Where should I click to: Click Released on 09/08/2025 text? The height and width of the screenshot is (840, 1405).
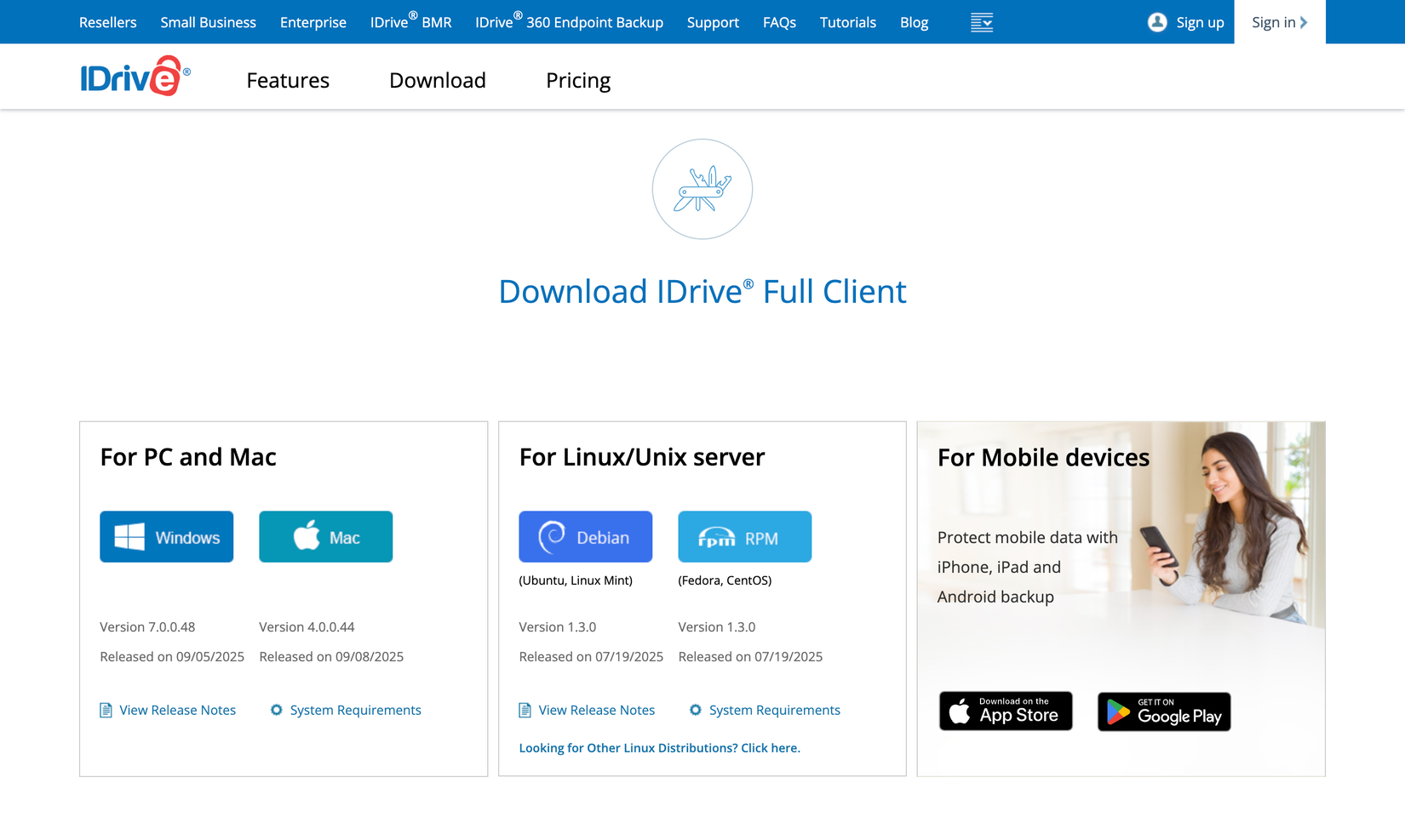[x=331, y=657]
